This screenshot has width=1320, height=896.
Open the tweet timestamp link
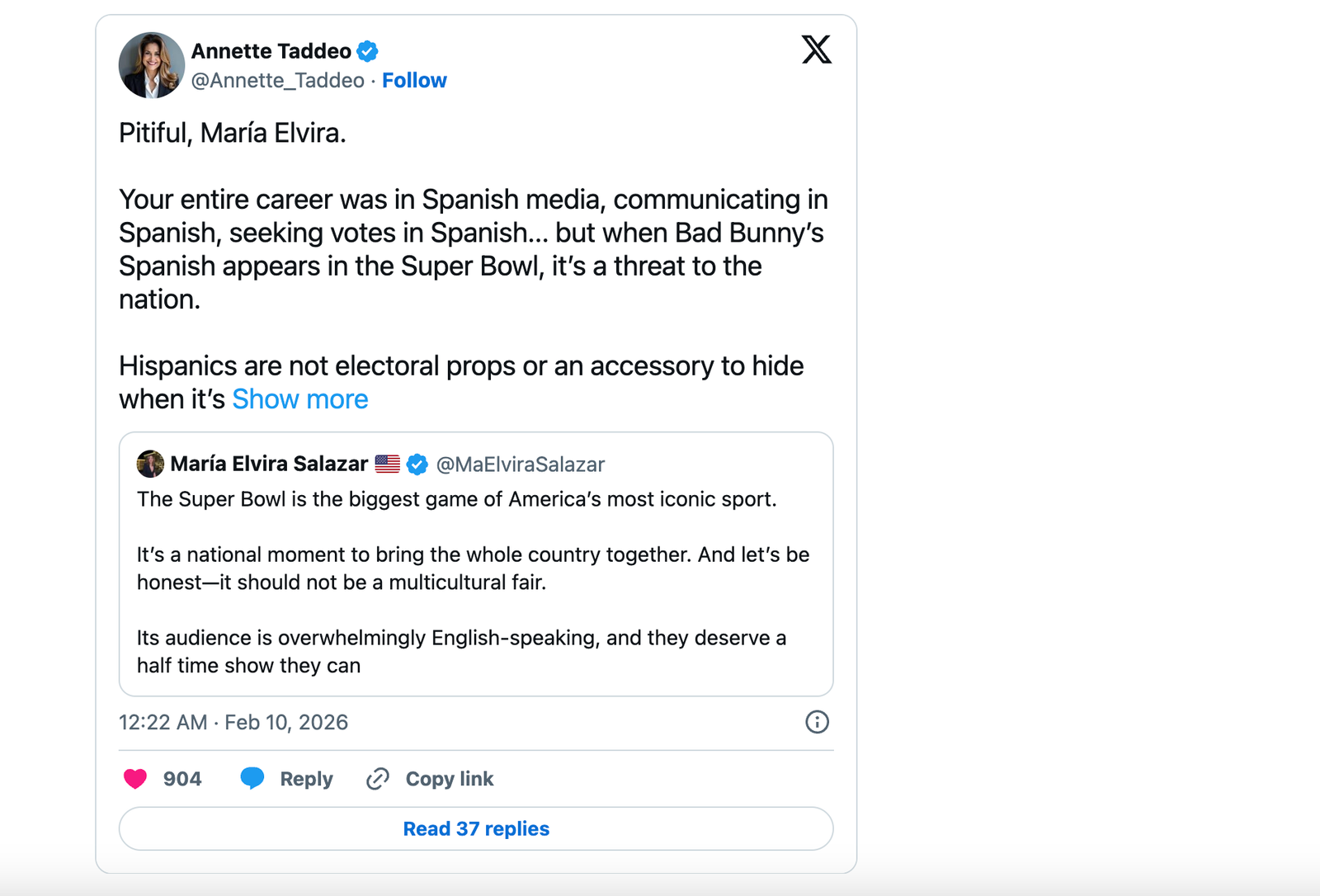click(233, 723)
